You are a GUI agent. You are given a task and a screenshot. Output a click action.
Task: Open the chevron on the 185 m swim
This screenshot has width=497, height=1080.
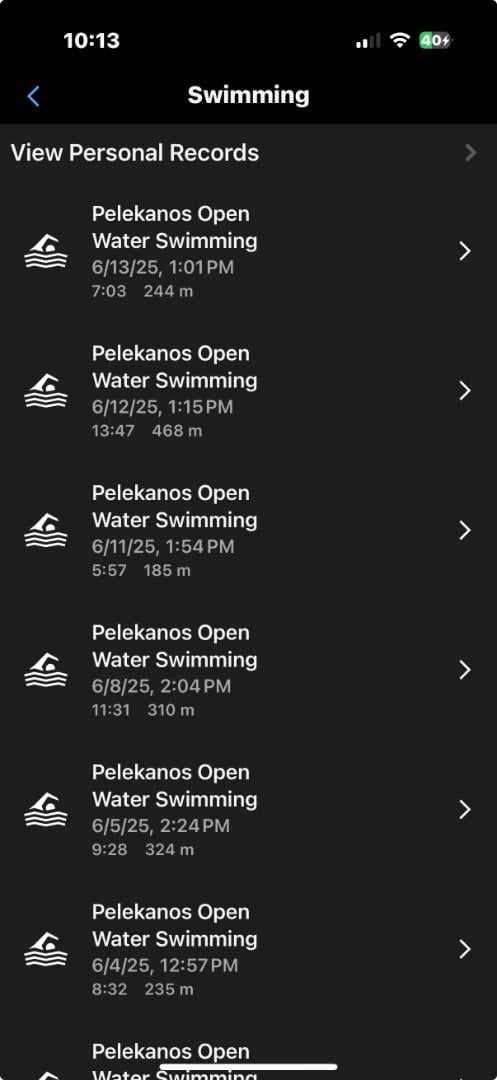[465, 530]
